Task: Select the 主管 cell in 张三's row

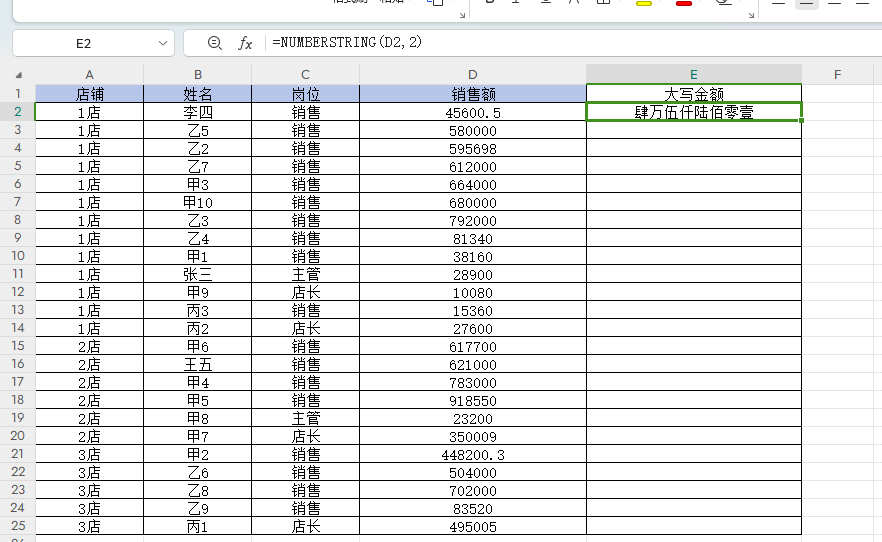Action: [x=305, y=274]
